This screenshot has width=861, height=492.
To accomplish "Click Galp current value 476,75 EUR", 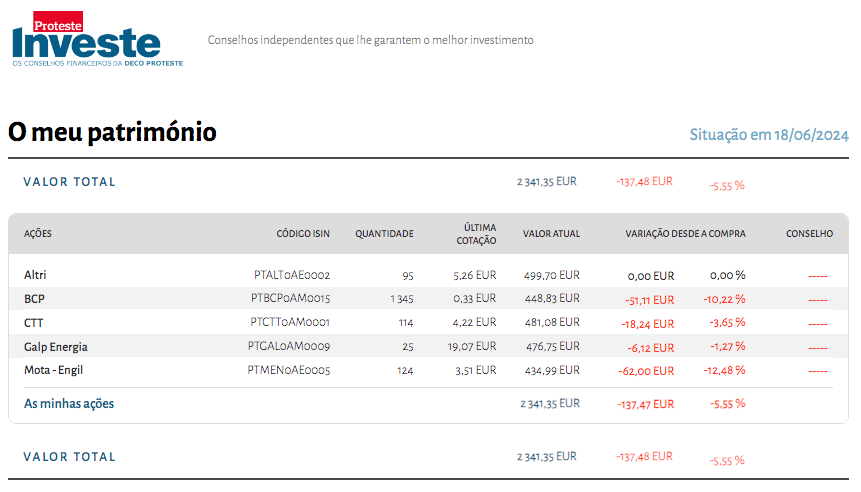I will 553,346.
